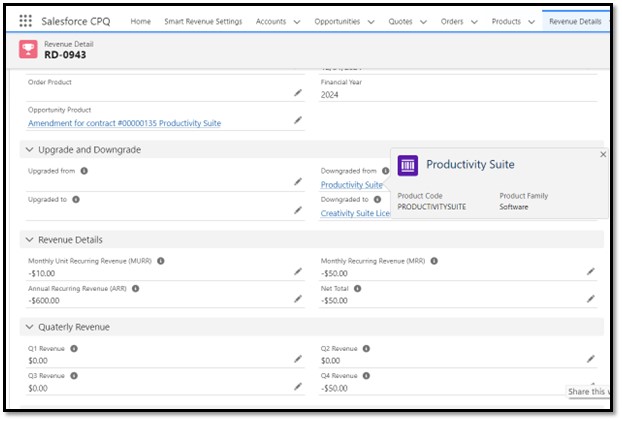Open the App Launcher grid icon
The image size is (622, 421).
click(25, 21)
